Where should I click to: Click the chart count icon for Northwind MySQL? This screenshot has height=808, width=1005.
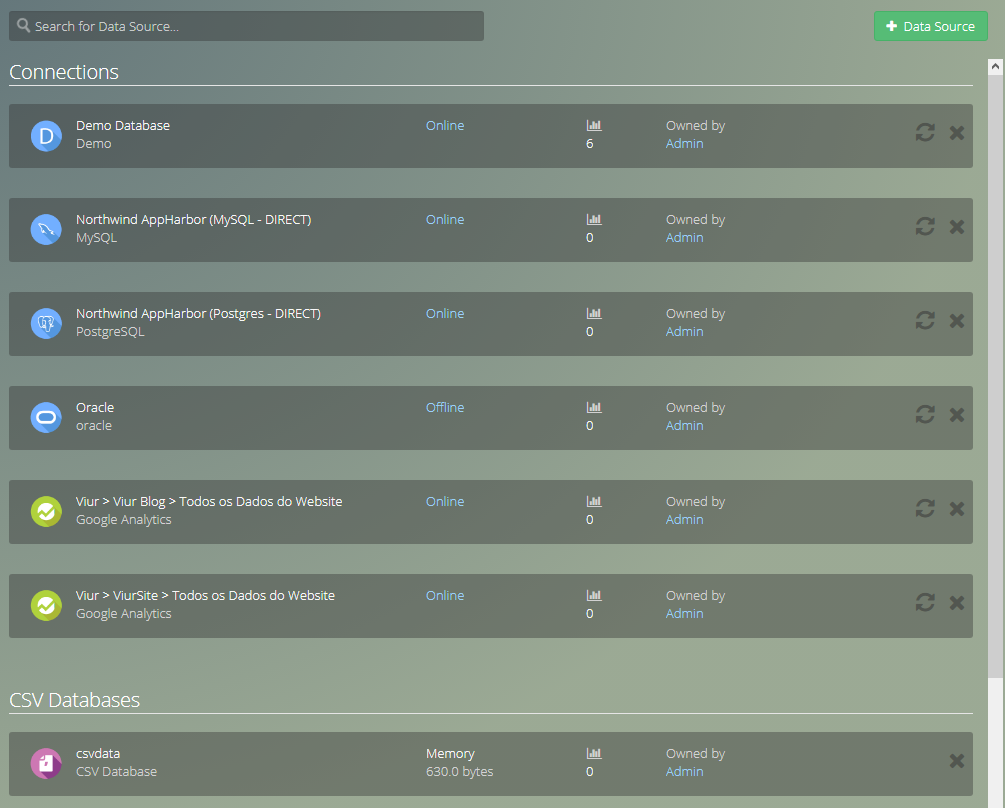(x=594, y=219)
